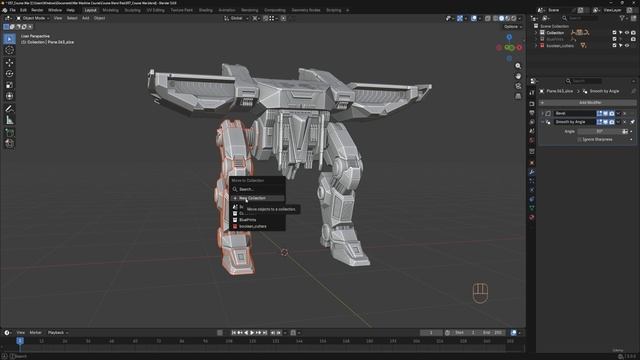Click the Angle value slider
Image resolution: width=640 pixels, height=360 pixels.
600,131
